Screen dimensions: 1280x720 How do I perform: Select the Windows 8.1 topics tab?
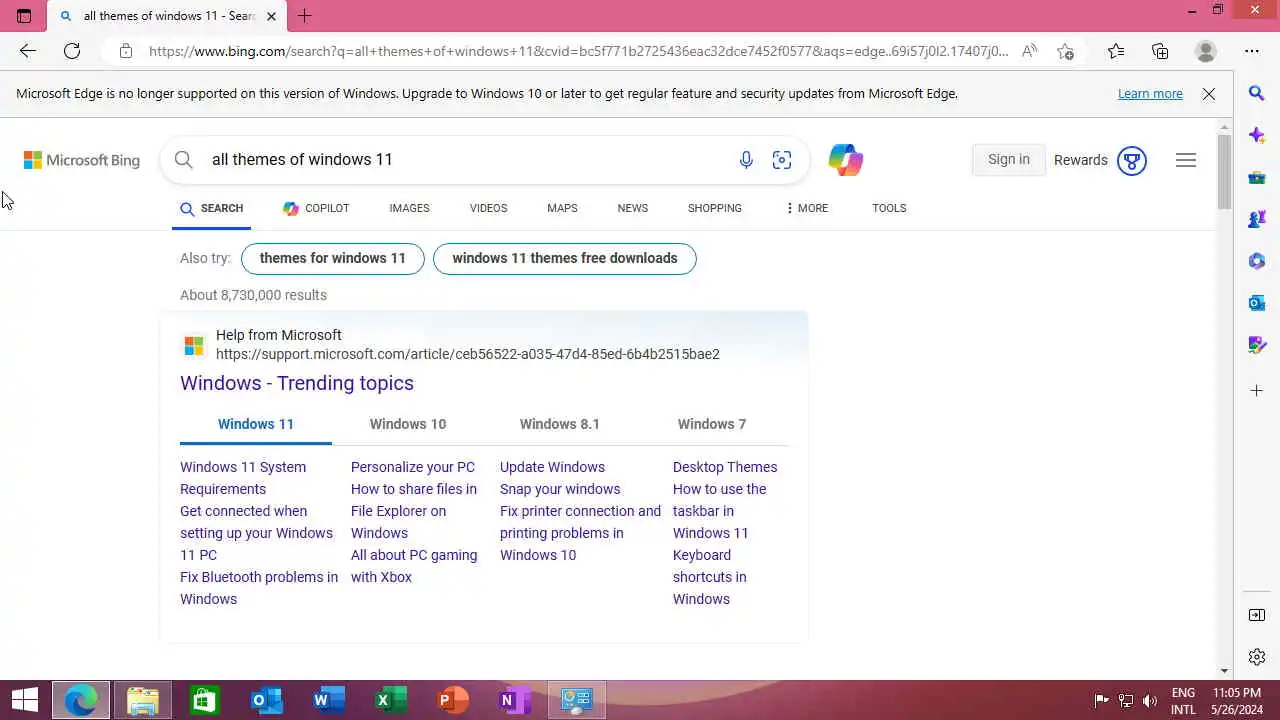coord(560,424)
